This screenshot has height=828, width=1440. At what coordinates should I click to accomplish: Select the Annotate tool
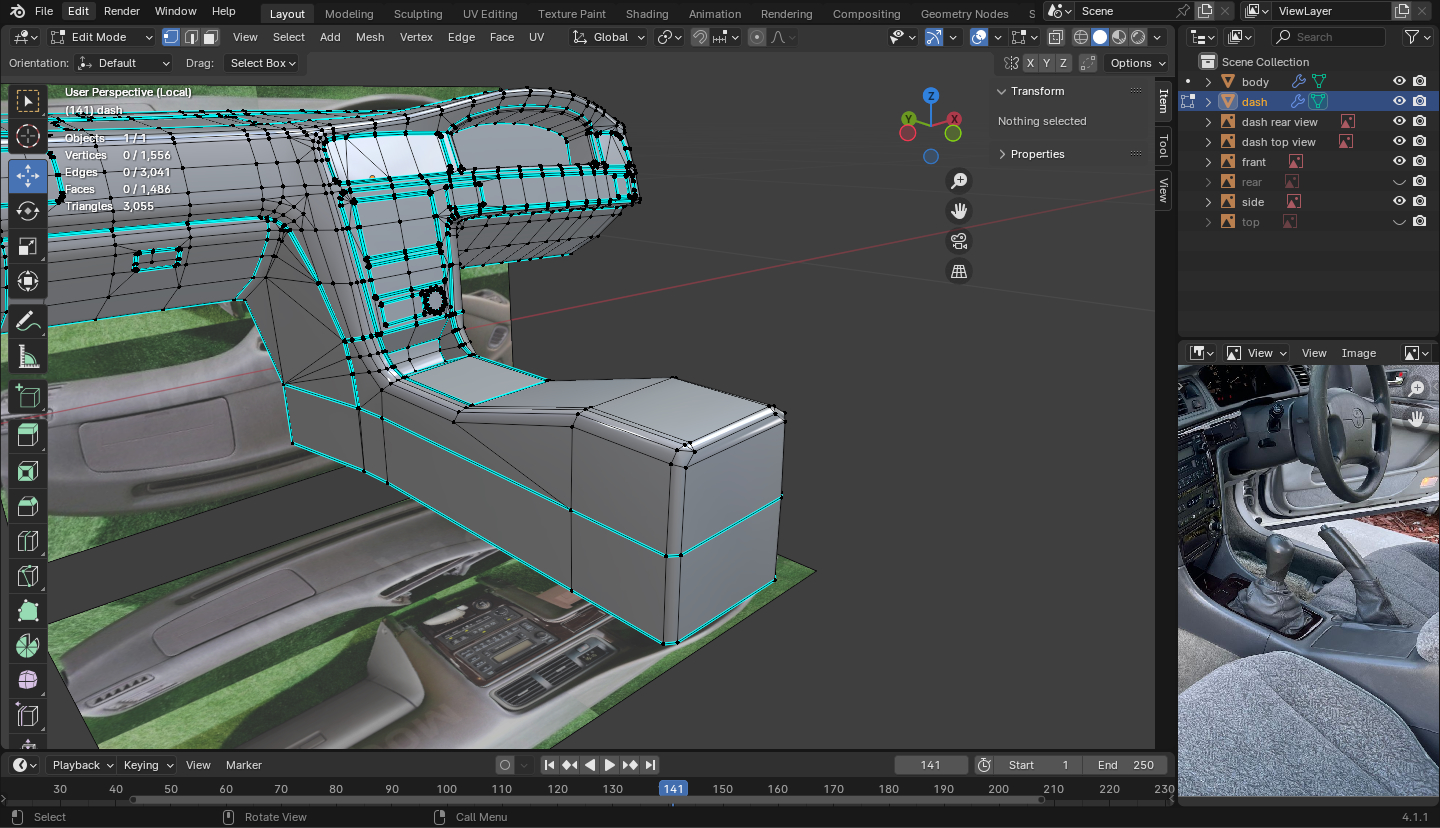pos(28,322)
